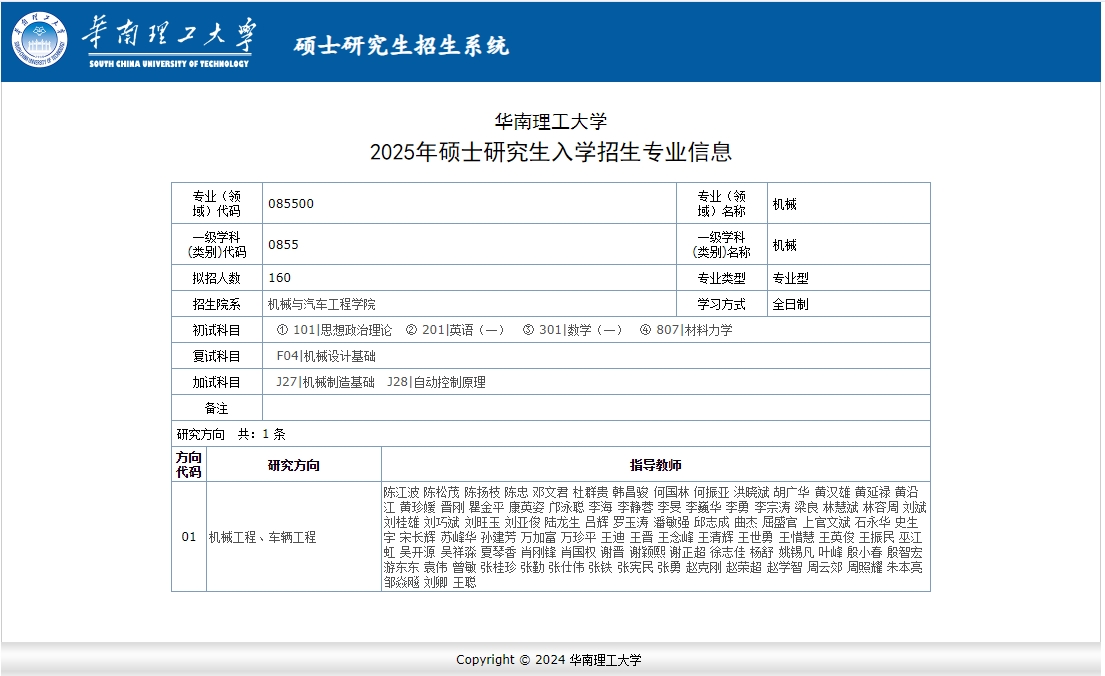Click the 华南理工大学 calligraphy logo text
Screen dimensions: 1105x676
[169, 34]
